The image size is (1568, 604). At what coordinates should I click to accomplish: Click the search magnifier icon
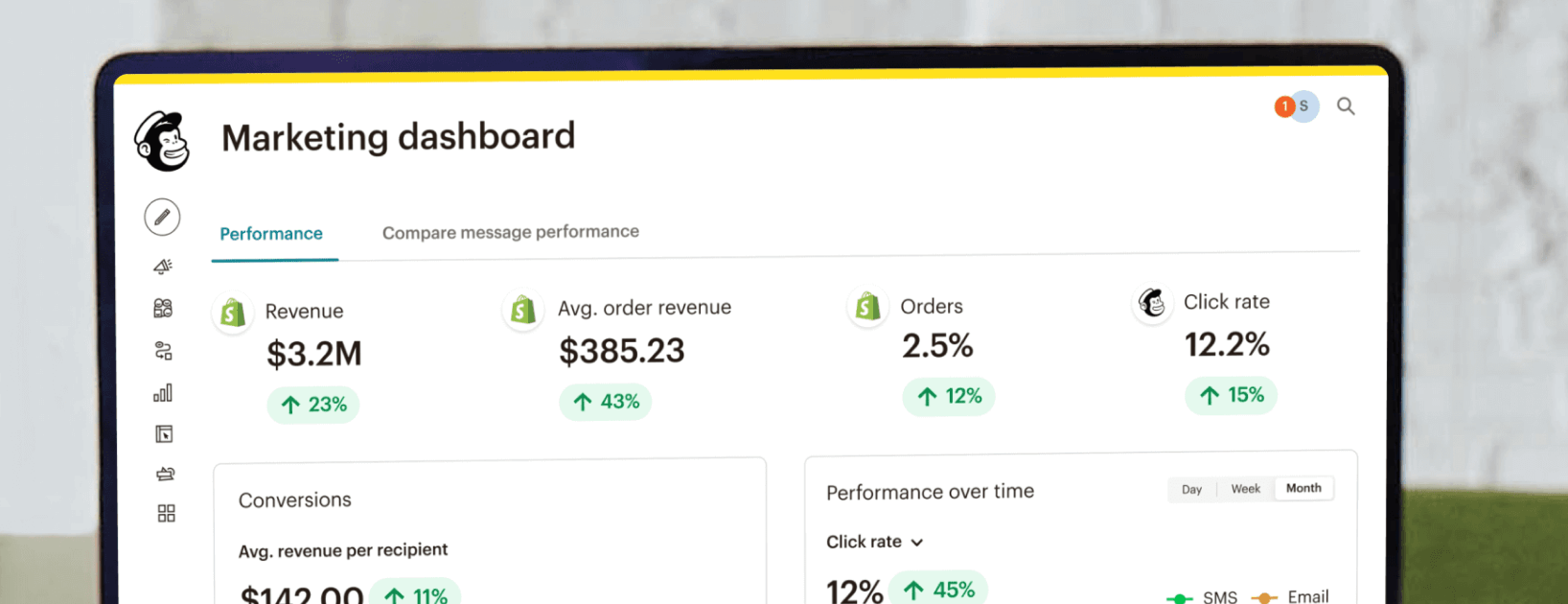click(x=1346, y=106)
